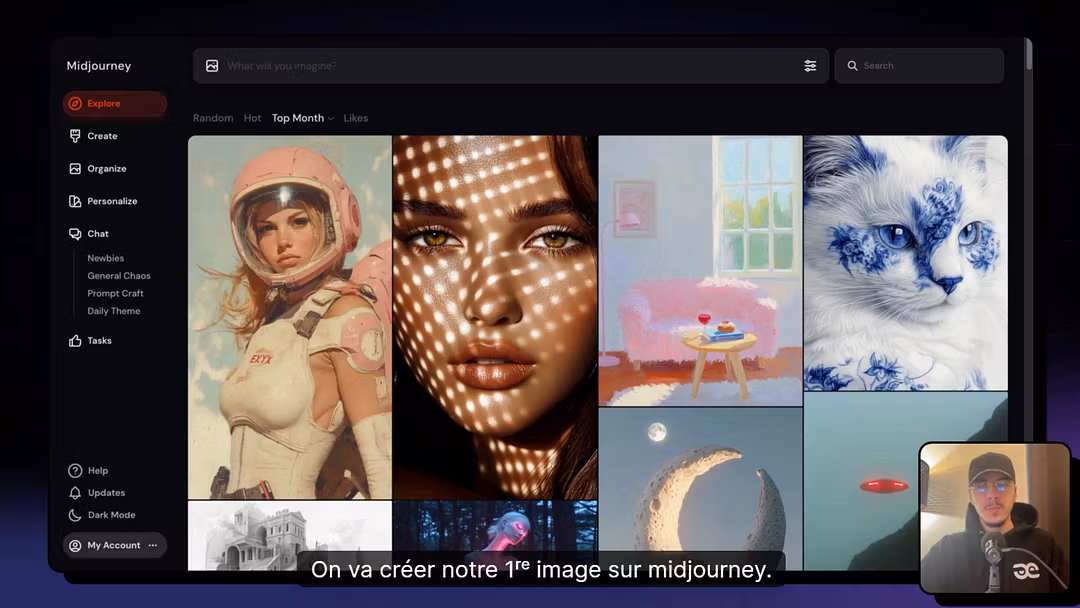The image size is (1080, 608).
Task: Click the Personalize icon in sidebar
Action: tap(75, 201)
